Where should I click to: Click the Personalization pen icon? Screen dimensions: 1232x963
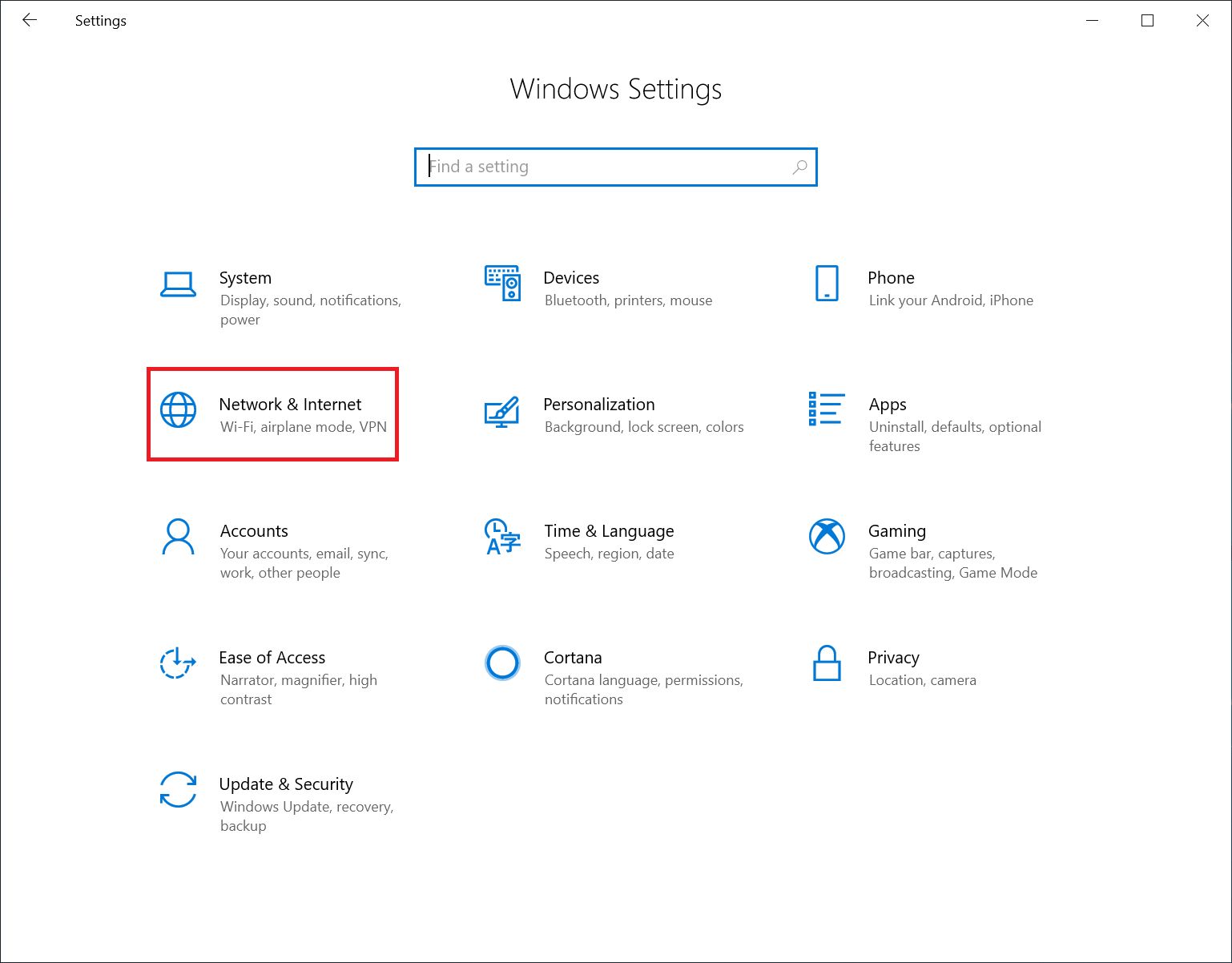(x=502, y=412)
